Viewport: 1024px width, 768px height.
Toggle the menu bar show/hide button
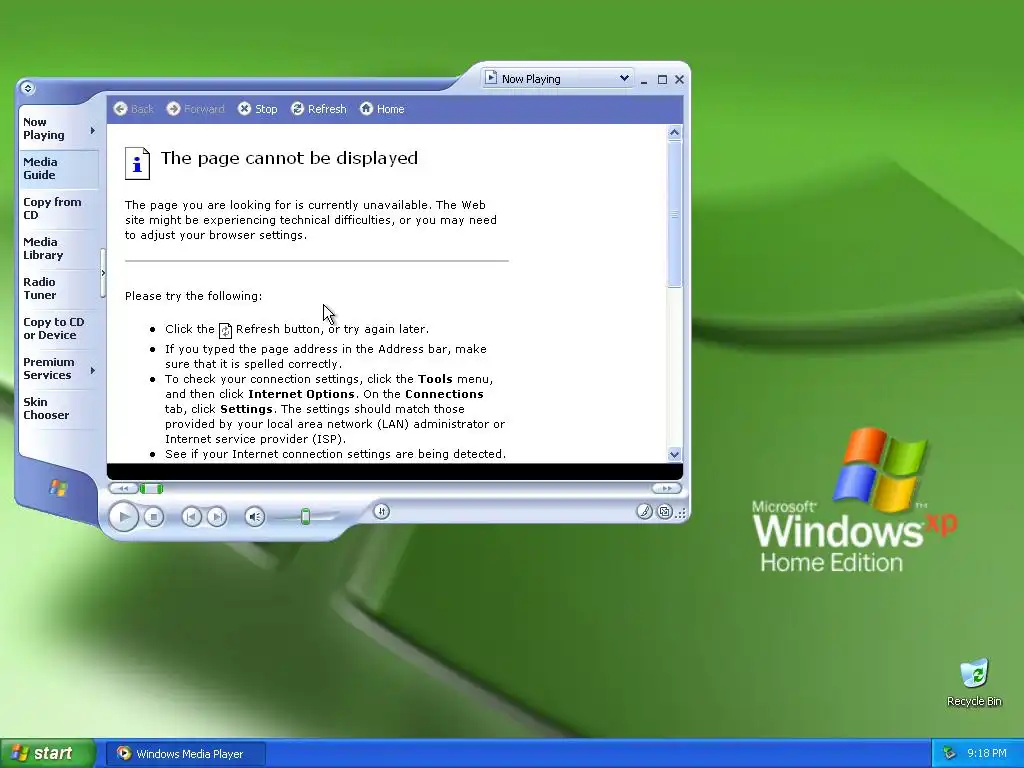click(27, 88)
